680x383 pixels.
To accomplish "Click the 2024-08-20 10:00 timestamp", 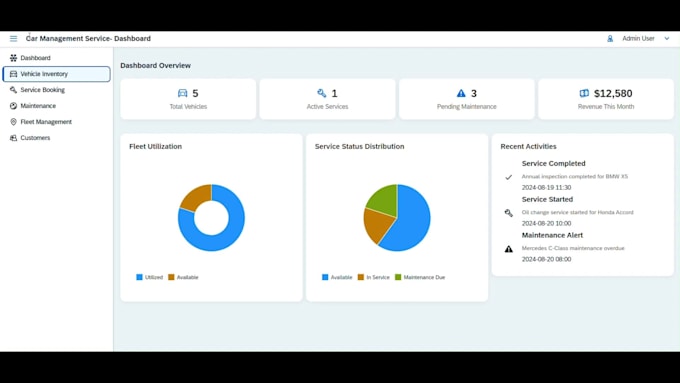I will tap(546, 224).
